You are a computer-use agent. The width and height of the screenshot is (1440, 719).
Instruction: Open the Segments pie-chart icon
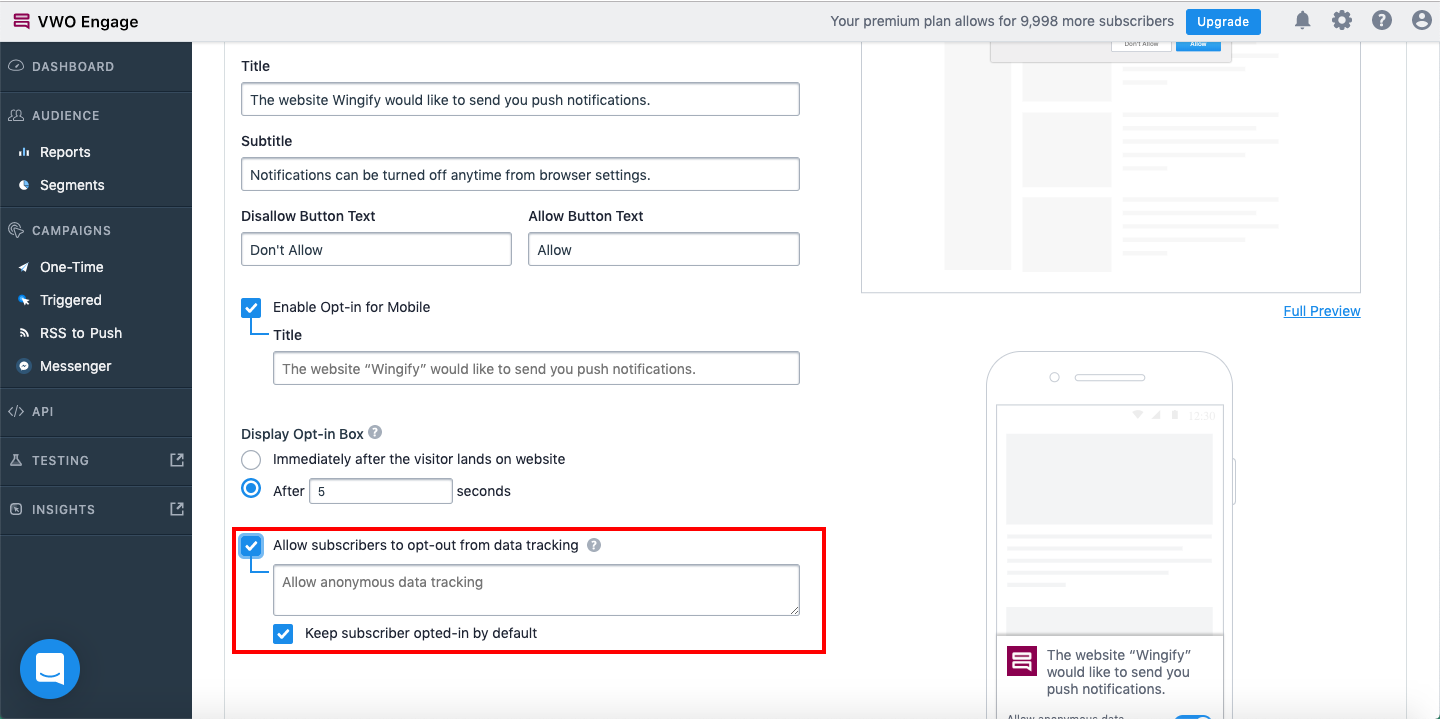point(24,185)
